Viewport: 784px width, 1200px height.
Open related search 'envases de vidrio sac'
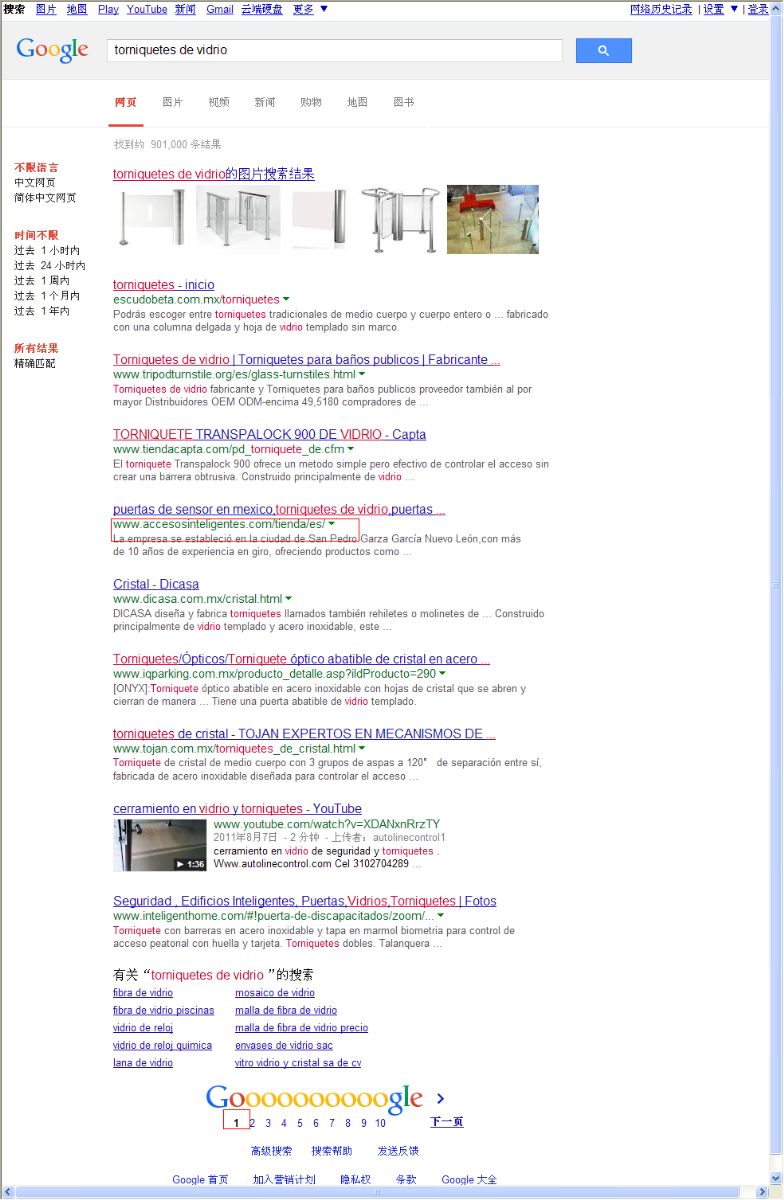[x=284, y=1045]
